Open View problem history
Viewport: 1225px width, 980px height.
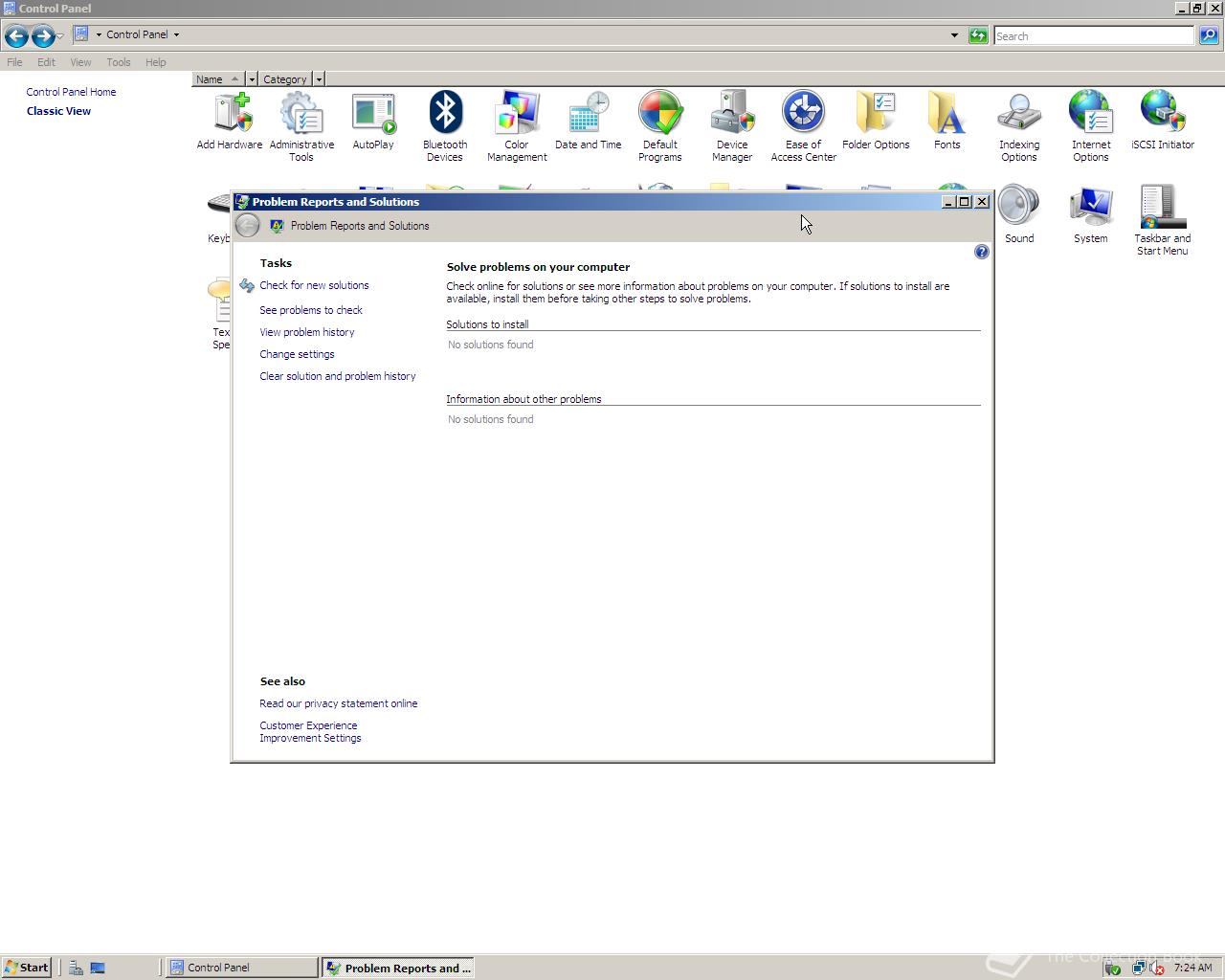tap(307, 332)
